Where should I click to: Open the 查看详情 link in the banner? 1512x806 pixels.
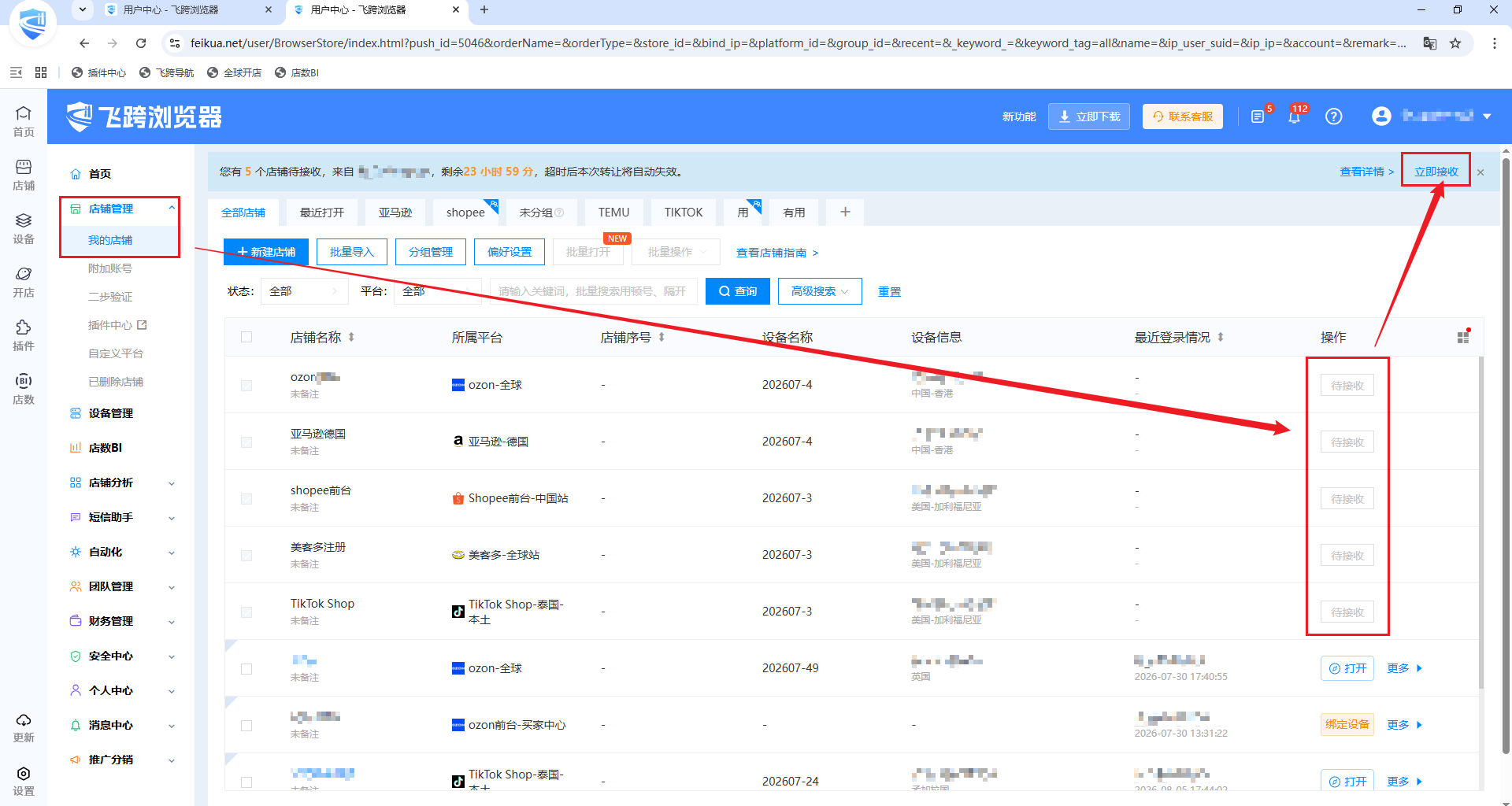tap(1366, 172)
